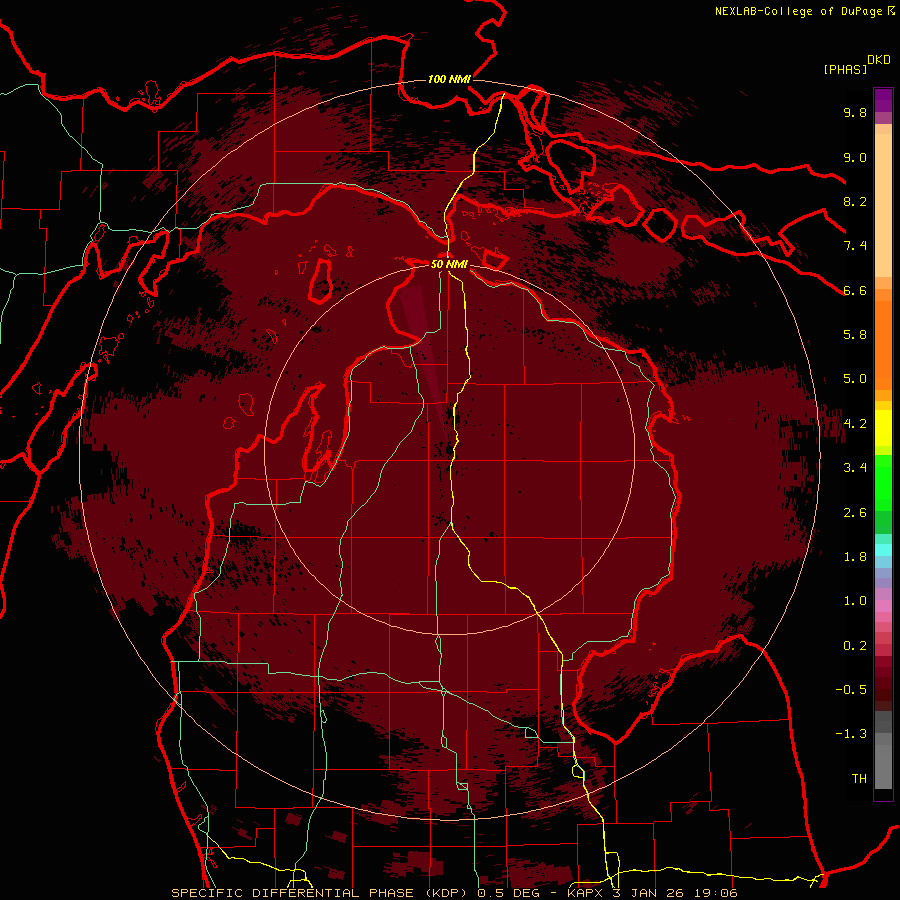The height and width of the screenshot is (900, 900).
Task: Click the Specific Differential Phase caption text
Action: tap(356, 893)
